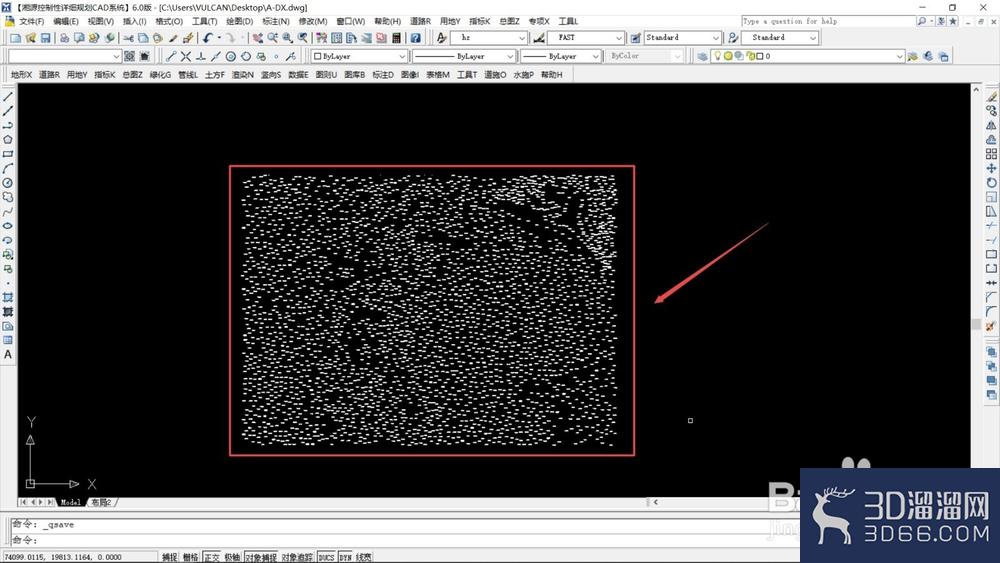This screenshot has height=563, width=1000.
Task: Open the Layer Properties Manager icon
Action: click(x=702, y=56)
